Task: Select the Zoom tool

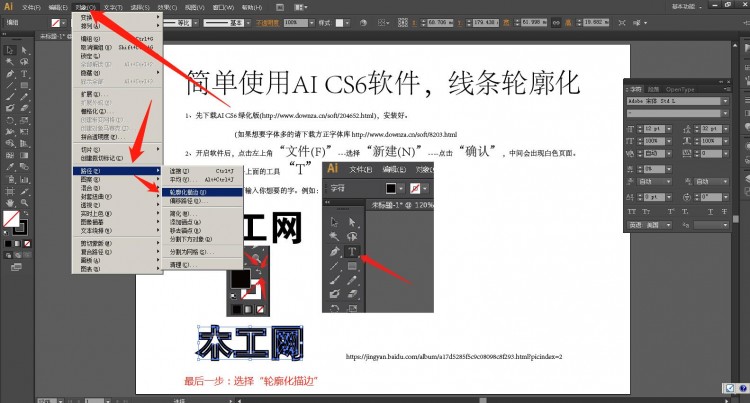Action: pyautogui.click(x=24, y=202)
